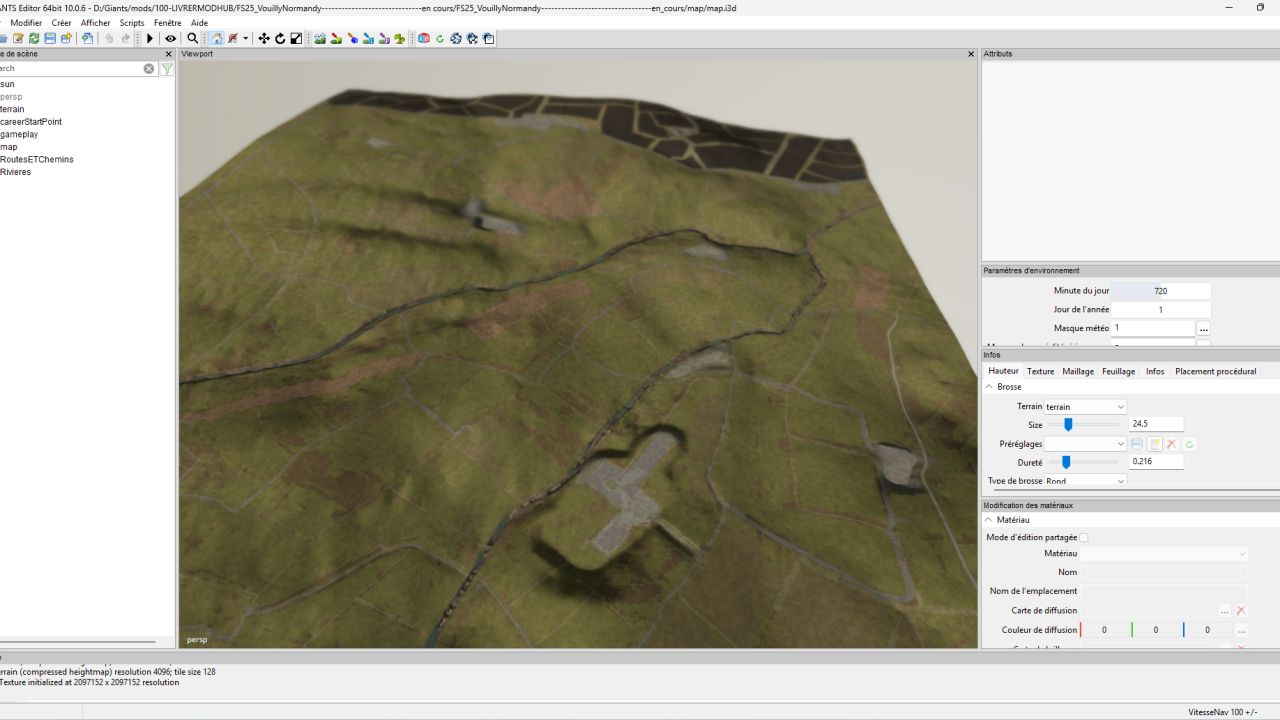The height and width of the screenshot is (720, 1280).
Task: Select the Hauteur tab
Action: pyautogui.click(x=1003, y=371)
